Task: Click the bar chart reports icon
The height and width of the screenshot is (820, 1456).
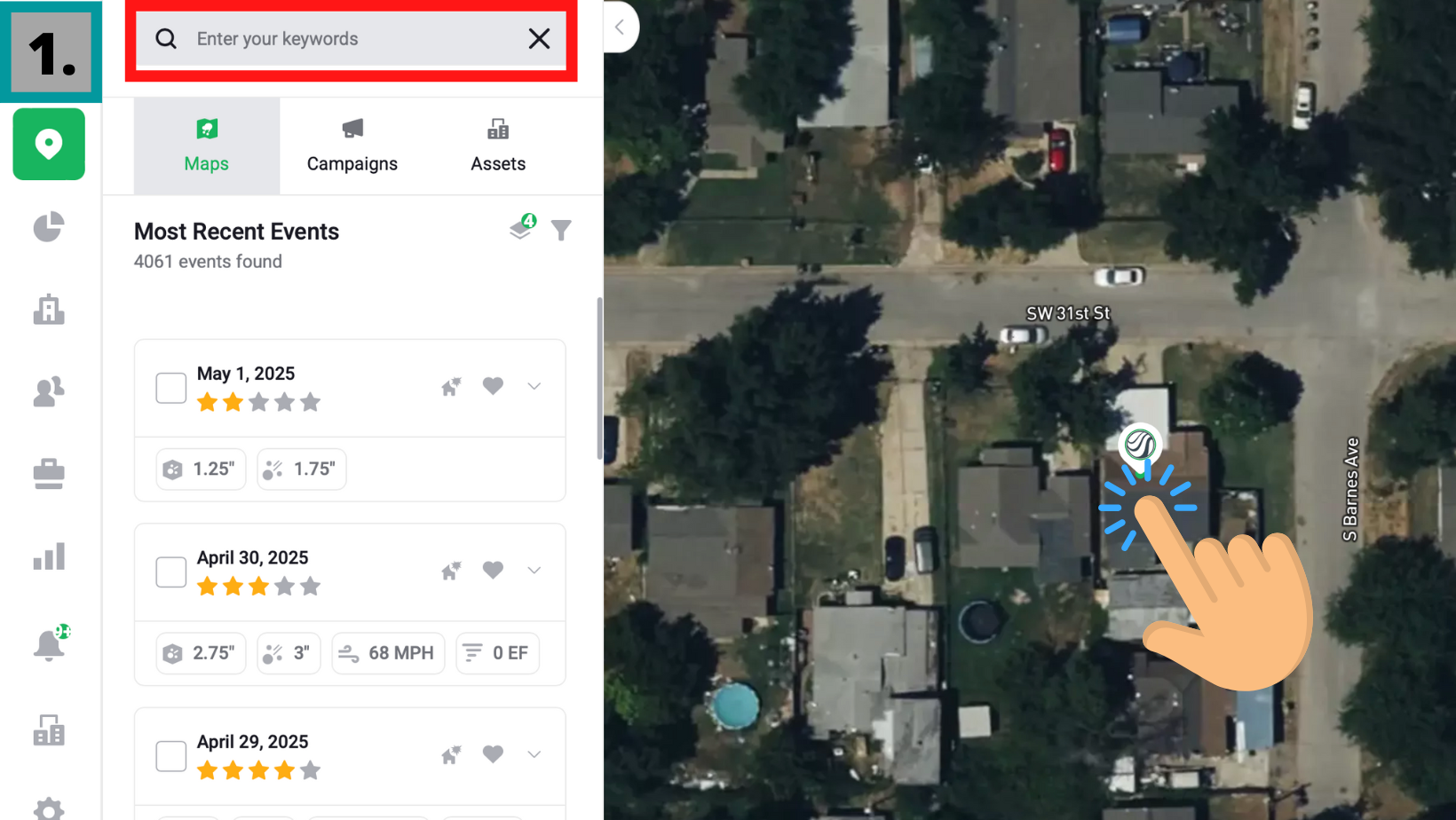Action: (x=49, y=556)
